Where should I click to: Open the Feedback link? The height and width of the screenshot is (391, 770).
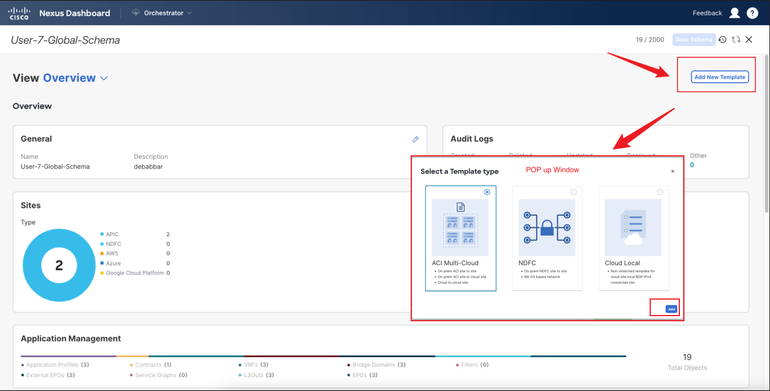pos(707,13)
